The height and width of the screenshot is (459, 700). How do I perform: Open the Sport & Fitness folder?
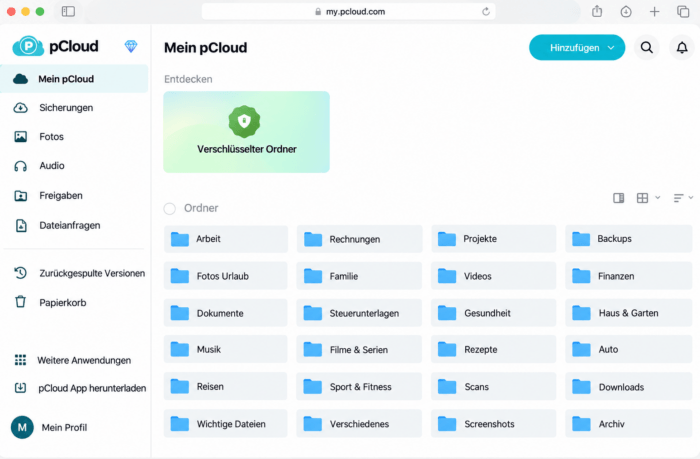(359, 387)
